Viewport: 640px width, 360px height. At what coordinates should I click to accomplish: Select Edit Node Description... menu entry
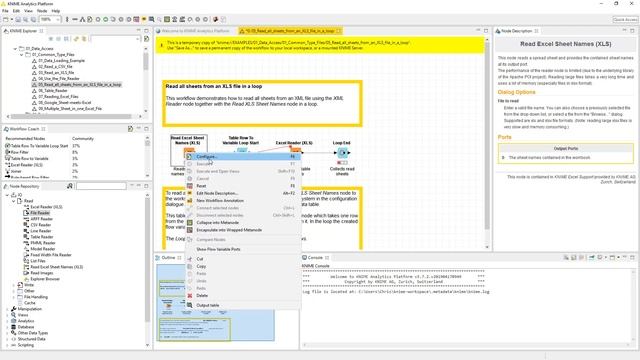(x=243, y=193)
